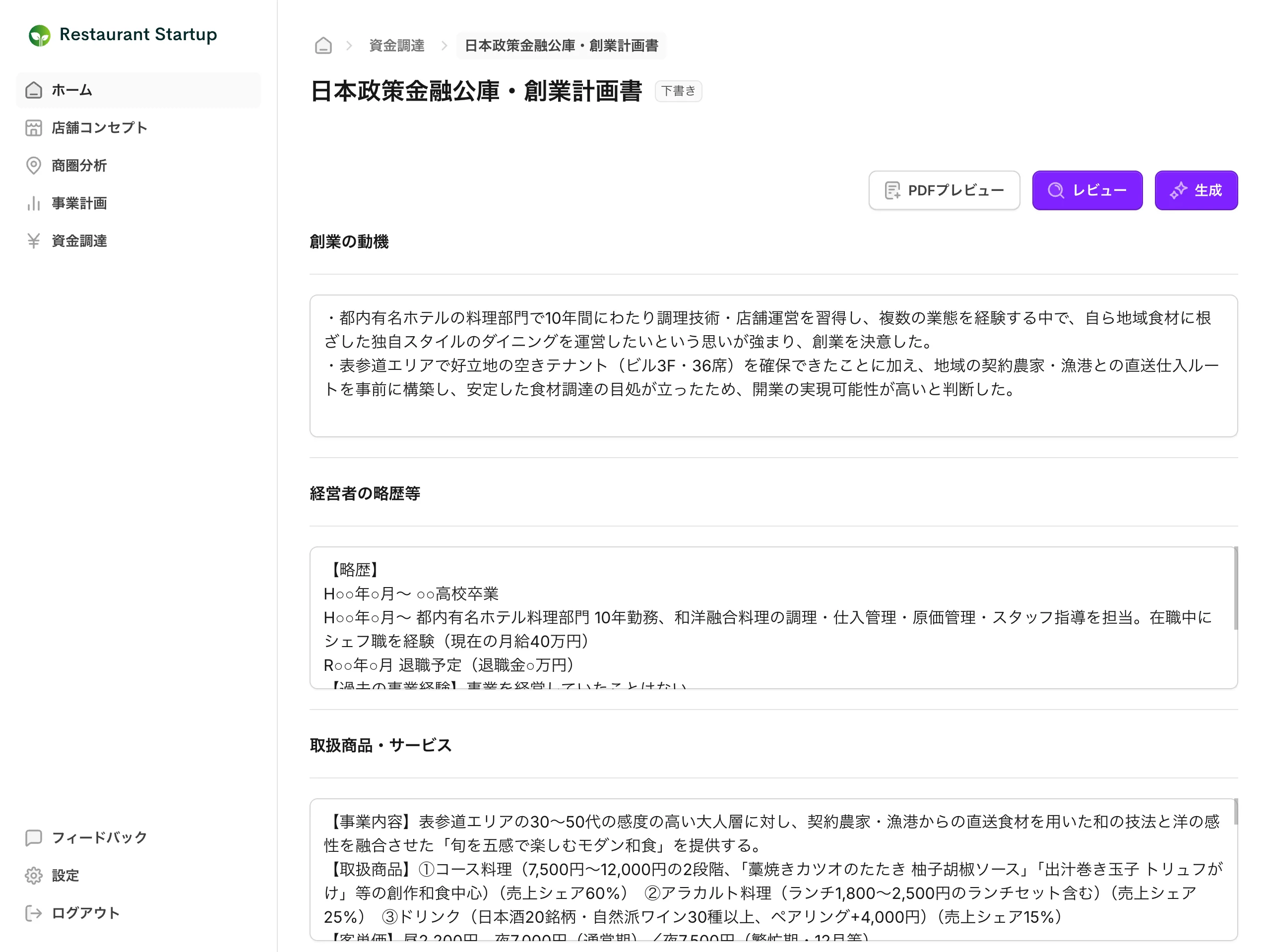Click the line 'H○○年○月〜 ○○高校卒業'
This screenshot has width=1270, height=952.
(411, 594)
